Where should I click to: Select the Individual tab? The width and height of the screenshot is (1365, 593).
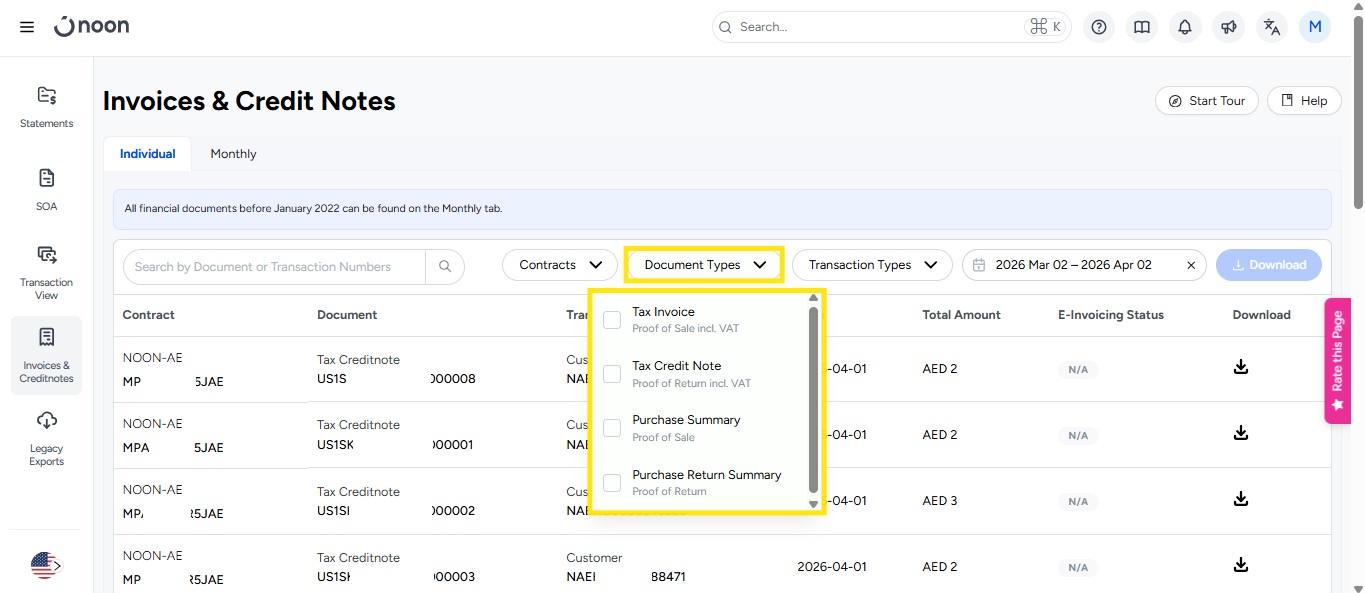[x=147, y=154]
